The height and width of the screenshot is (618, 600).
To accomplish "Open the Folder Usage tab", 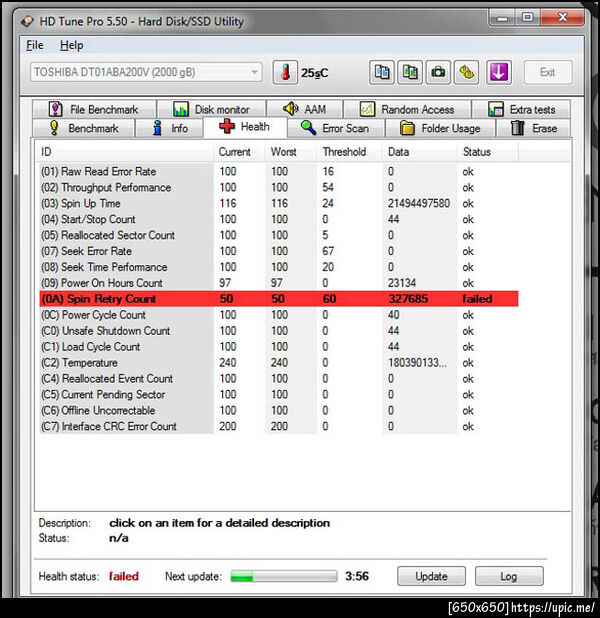I will pyautogui.click(x=440, y=128).
